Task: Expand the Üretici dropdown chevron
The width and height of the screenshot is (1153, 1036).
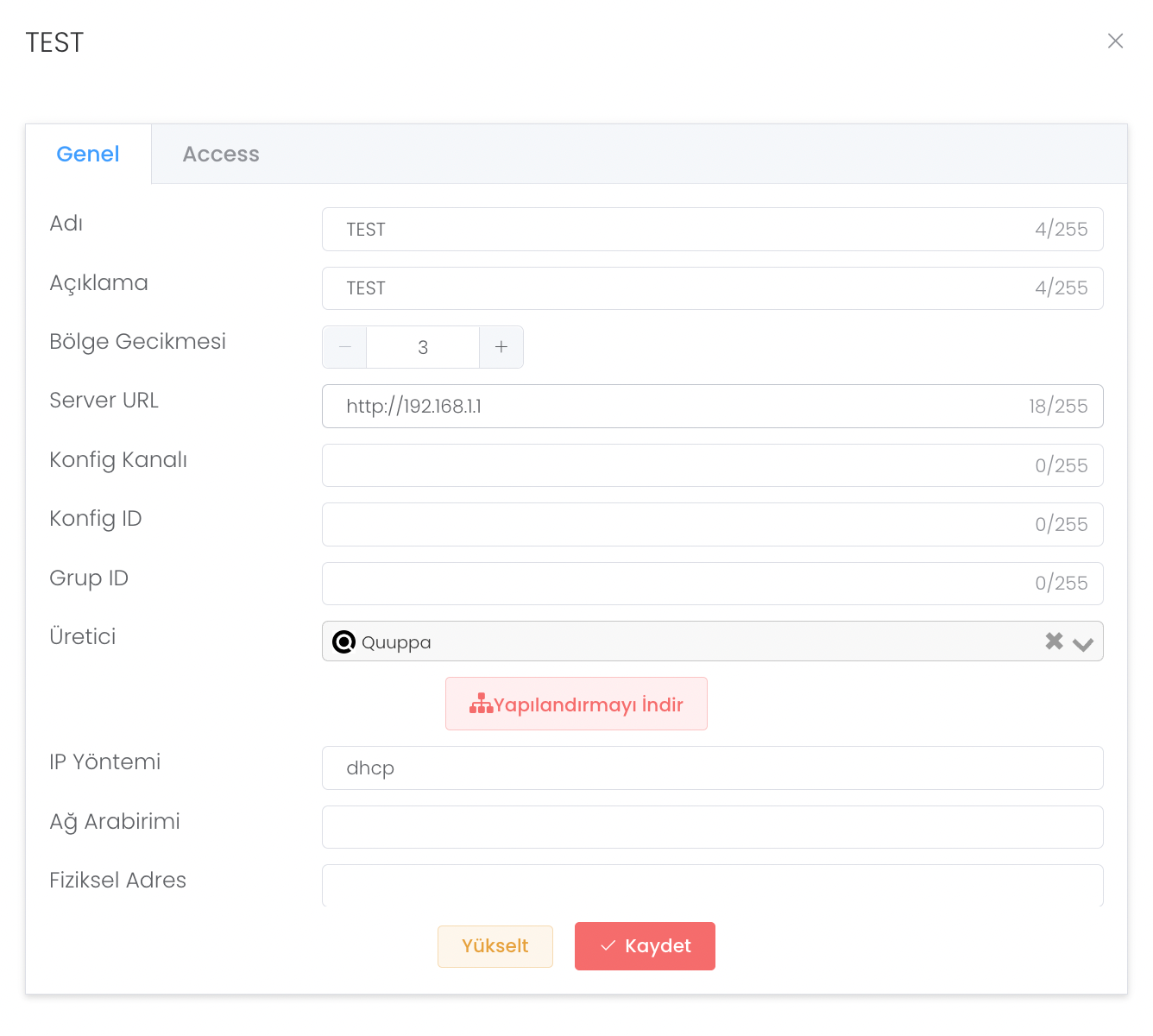Action: (x=1083, y=643)
